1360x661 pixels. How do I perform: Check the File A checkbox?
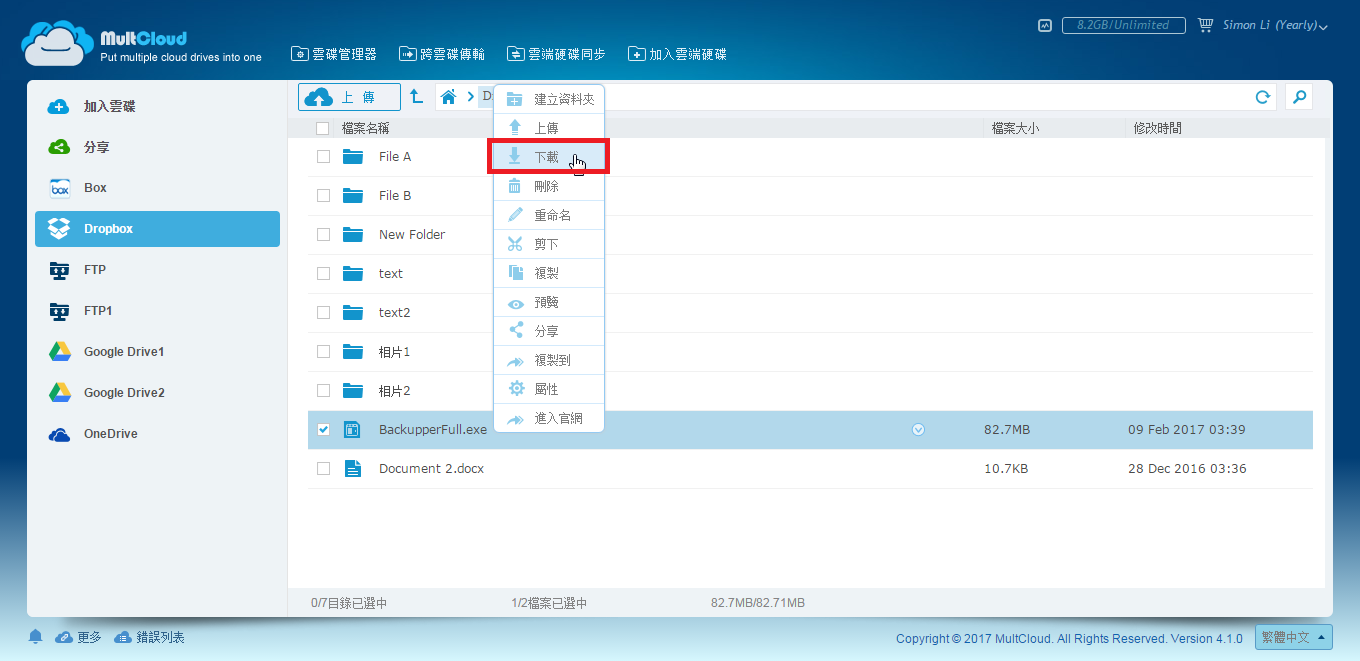point(323,157)
